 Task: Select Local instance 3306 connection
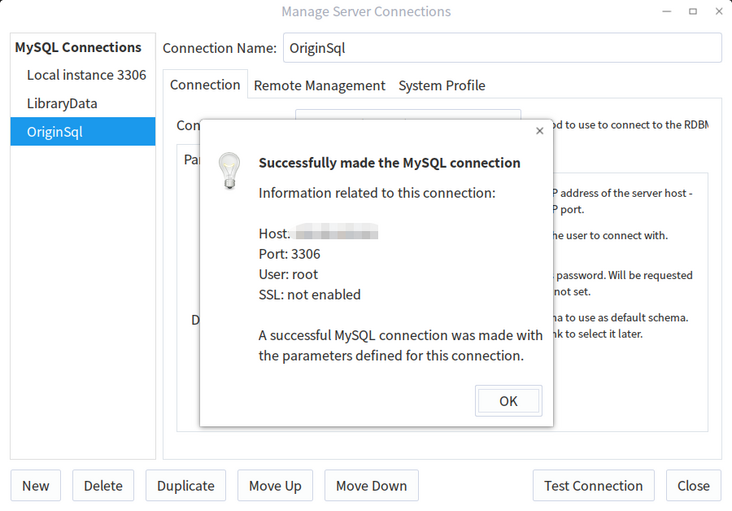86,75
